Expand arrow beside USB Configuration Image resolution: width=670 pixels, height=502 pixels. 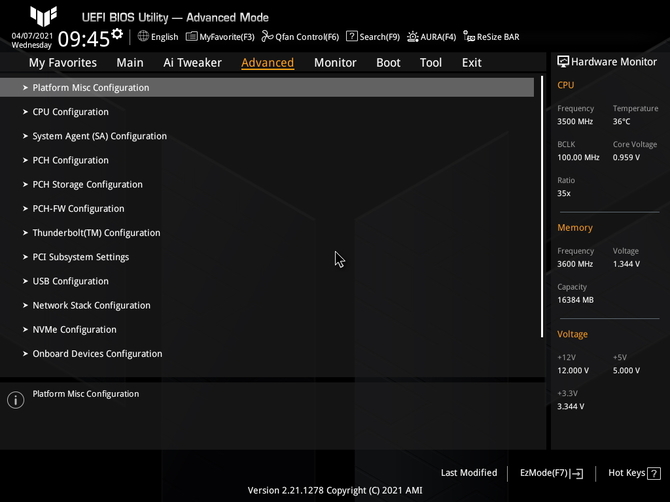[25, 281]
